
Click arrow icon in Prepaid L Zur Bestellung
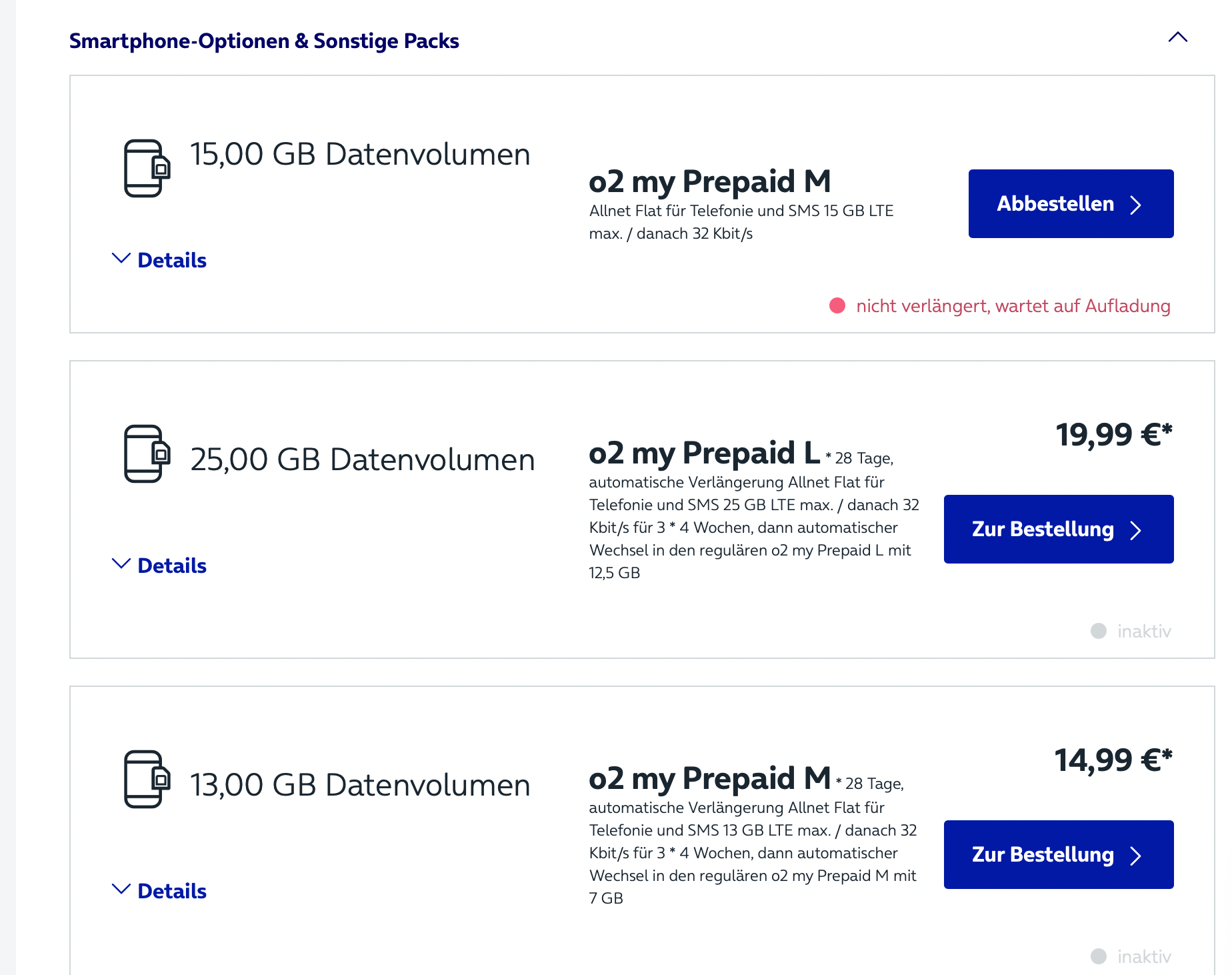pos(1136,530)
